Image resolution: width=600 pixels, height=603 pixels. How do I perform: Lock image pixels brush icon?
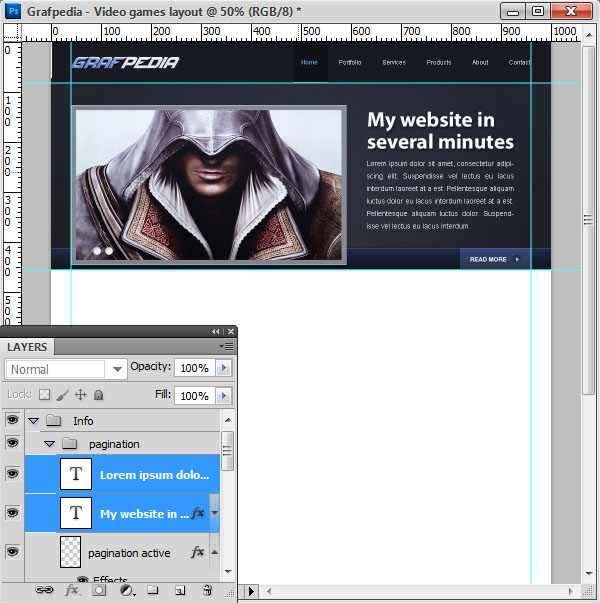point(62,395)
